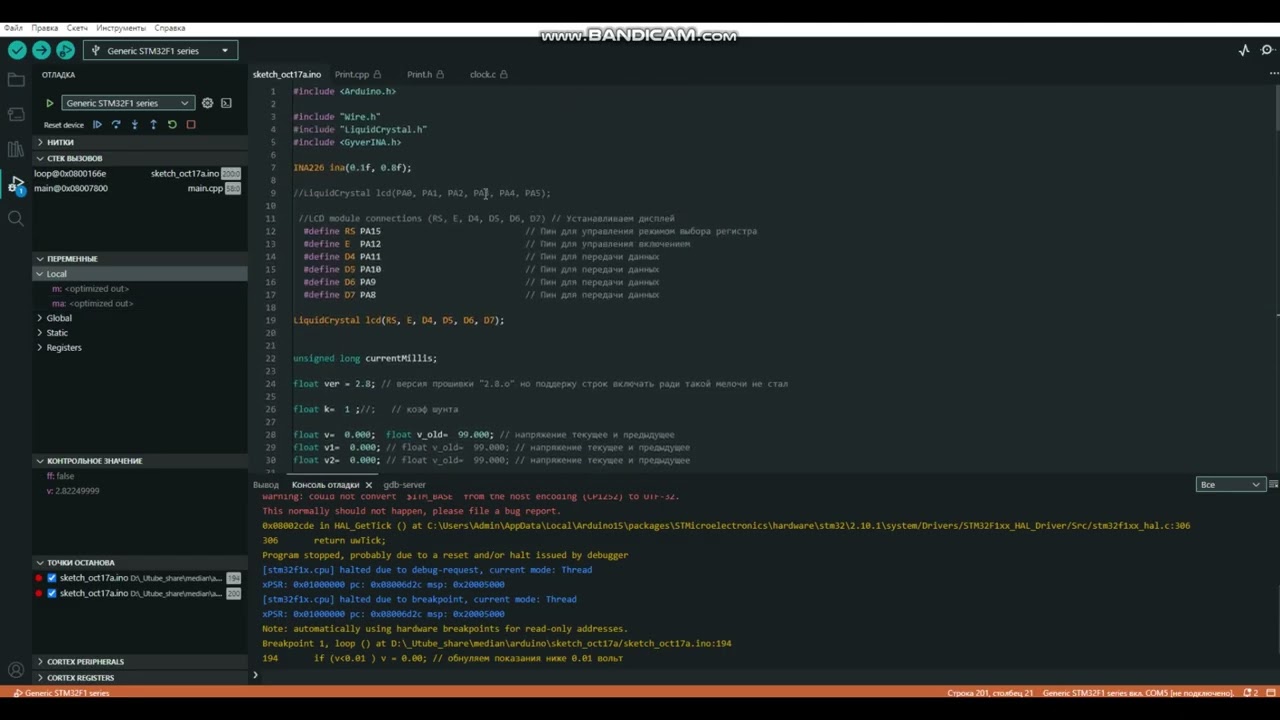Click status bar 'Строка 201, столбец 21'

(x=990, y=693)
